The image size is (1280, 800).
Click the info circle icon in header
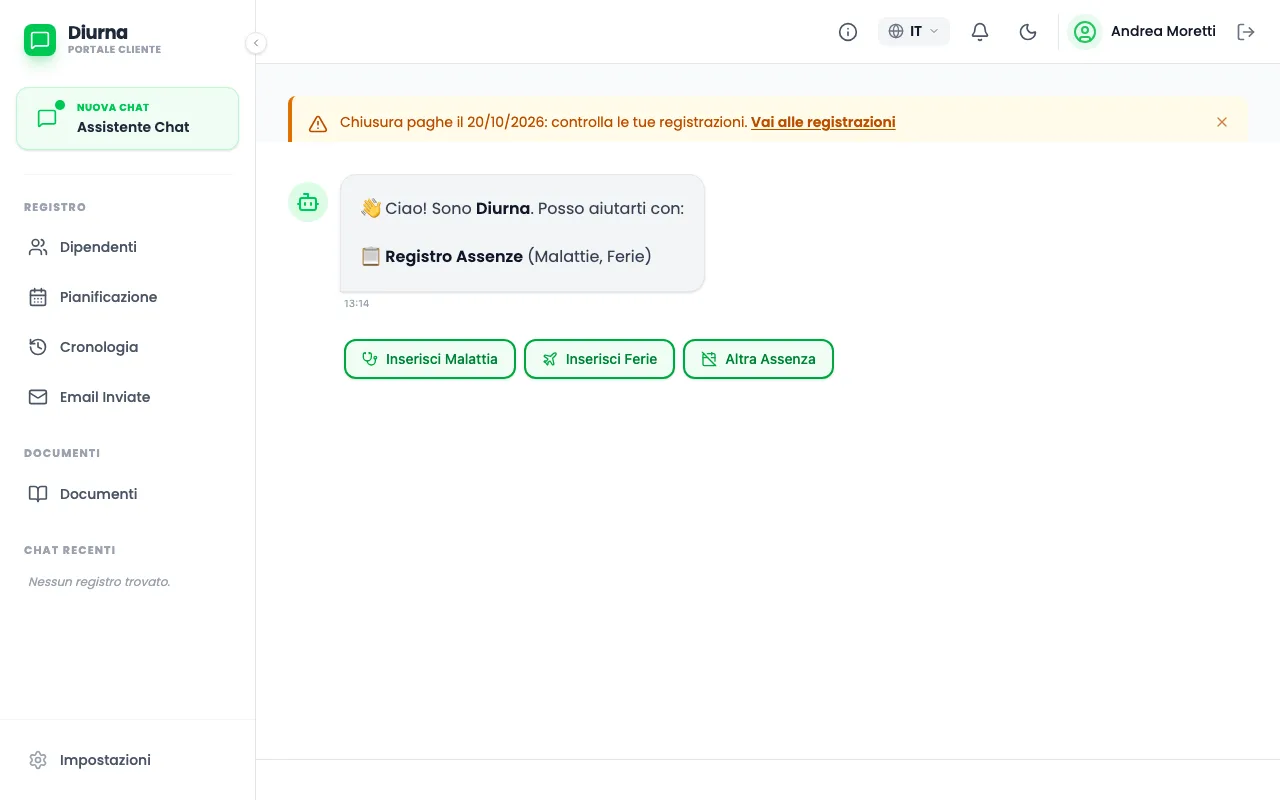click(848, 32)
